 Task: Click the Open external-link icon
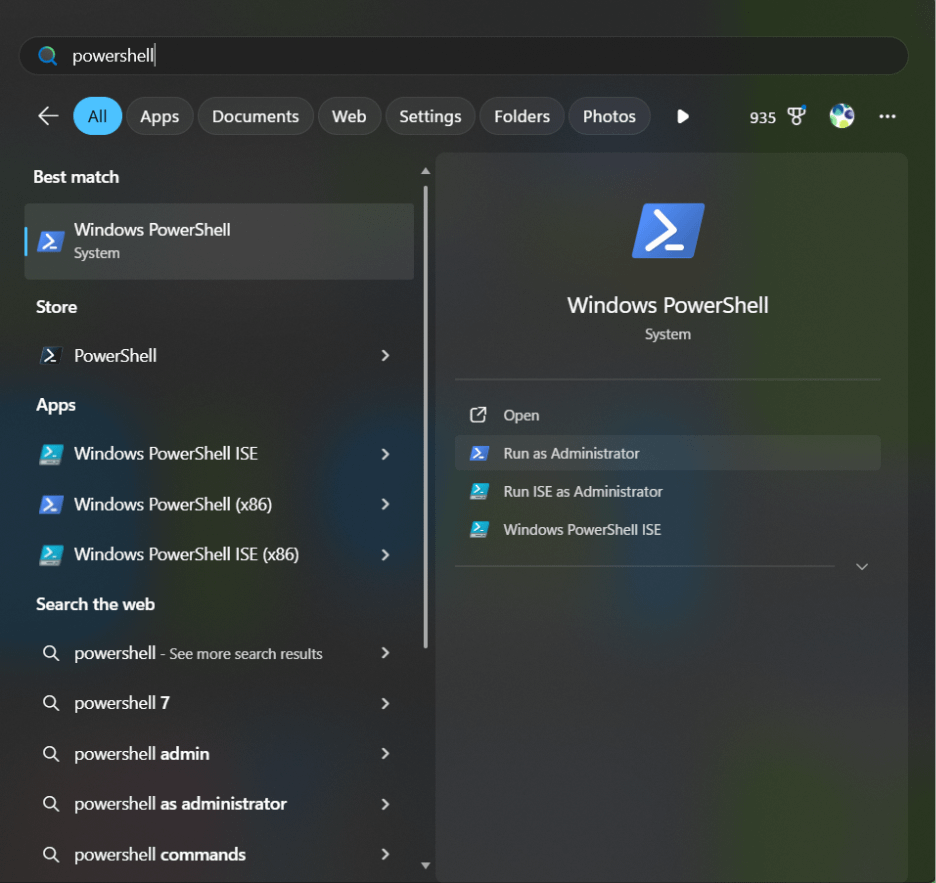pyautogui.click(x=478, y=415)
